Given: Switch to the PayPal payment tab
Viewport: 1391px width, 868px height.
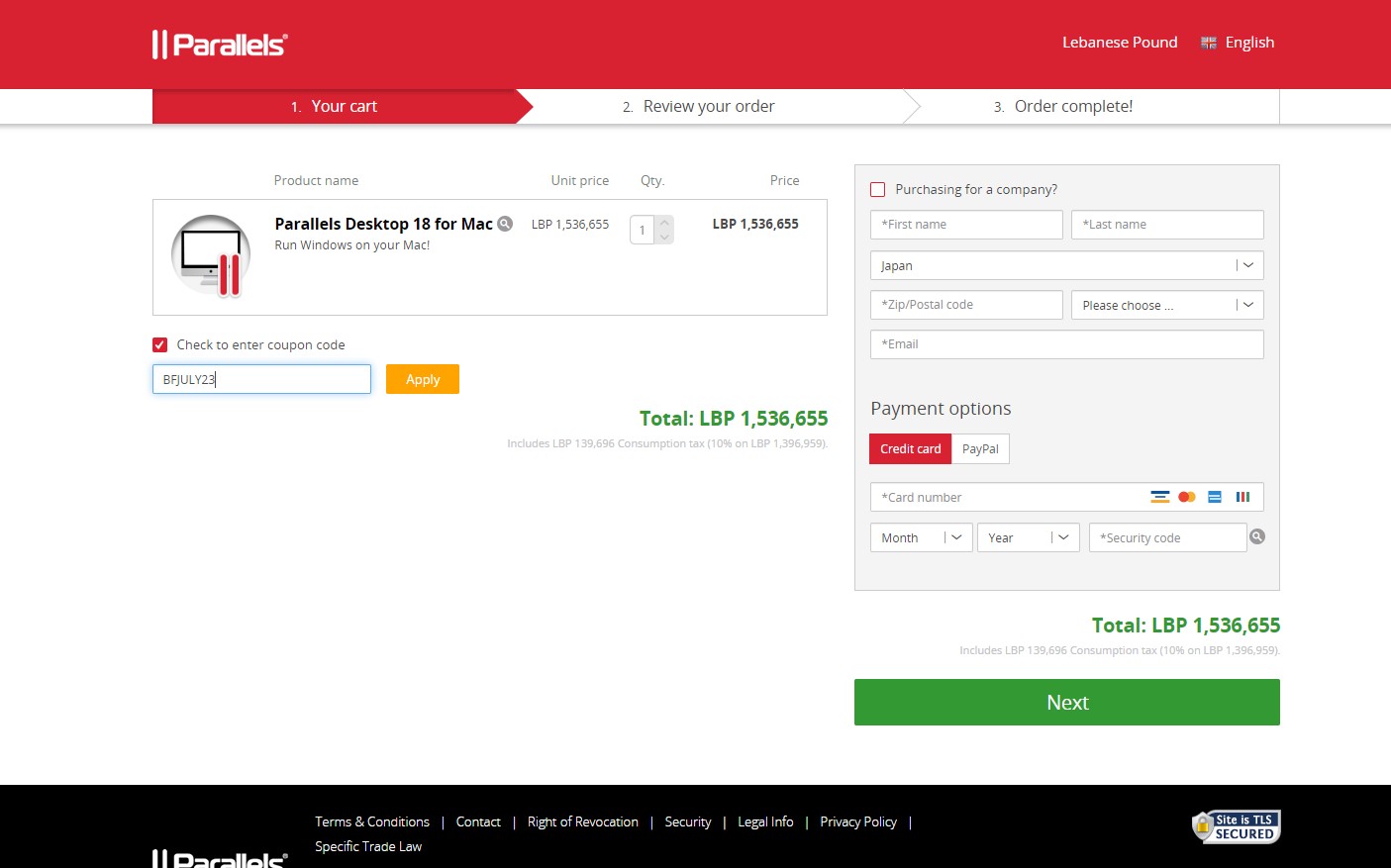Looking at the screenshot, I should (x=980, y=448).
